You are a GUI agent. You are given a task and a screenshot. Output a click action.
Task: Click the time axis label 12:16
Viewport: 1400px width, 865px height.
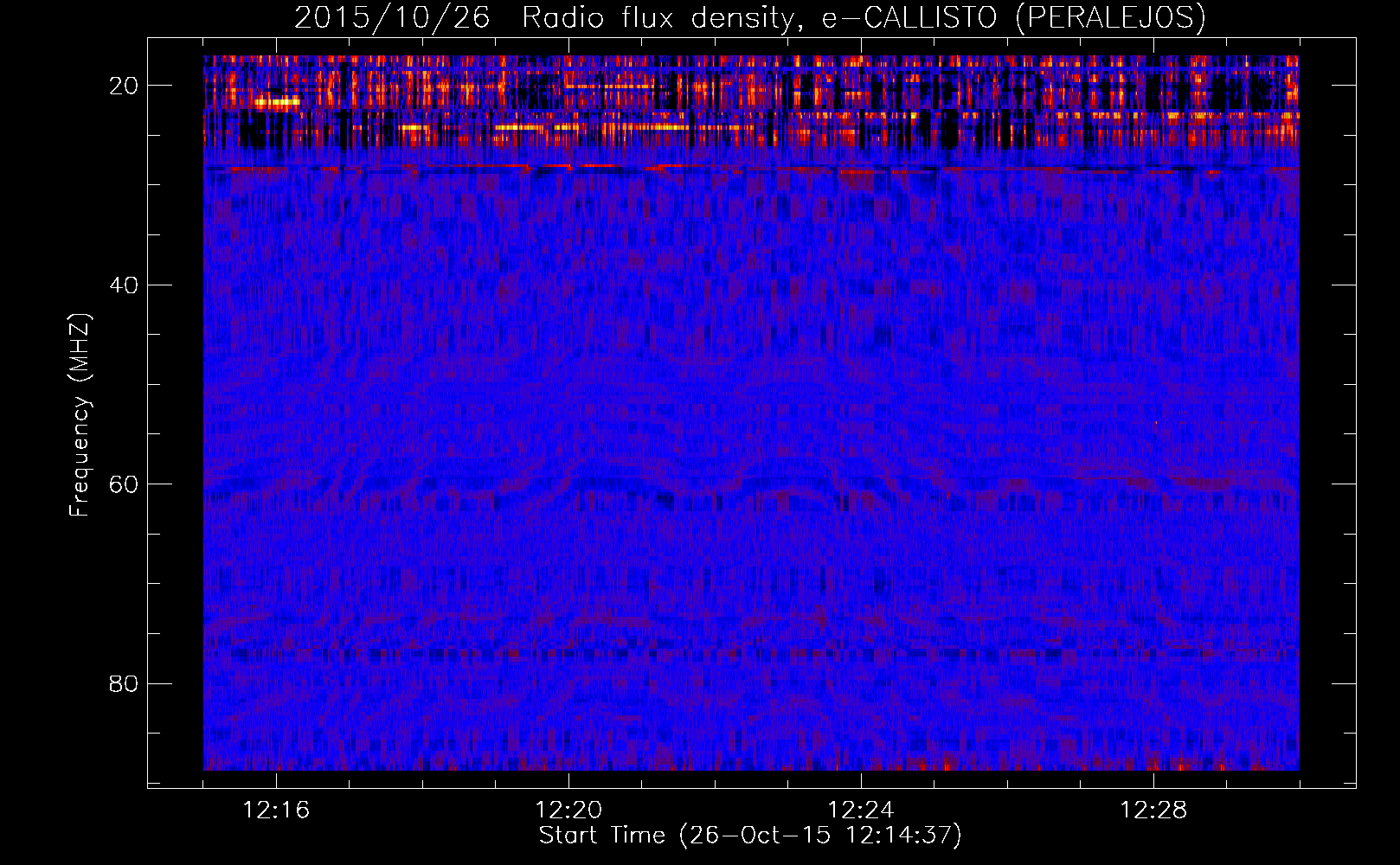pos(276,811)
